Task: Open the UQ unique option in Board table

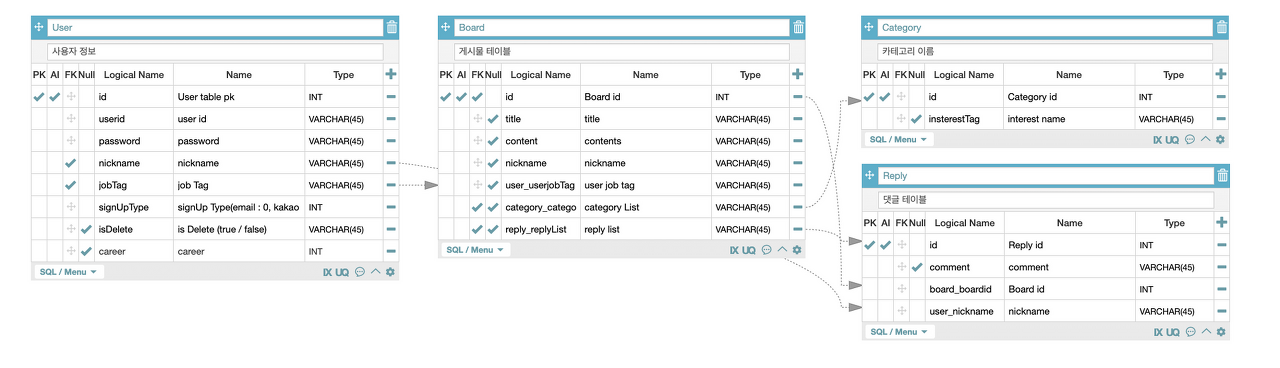Action: pos(749,250)
